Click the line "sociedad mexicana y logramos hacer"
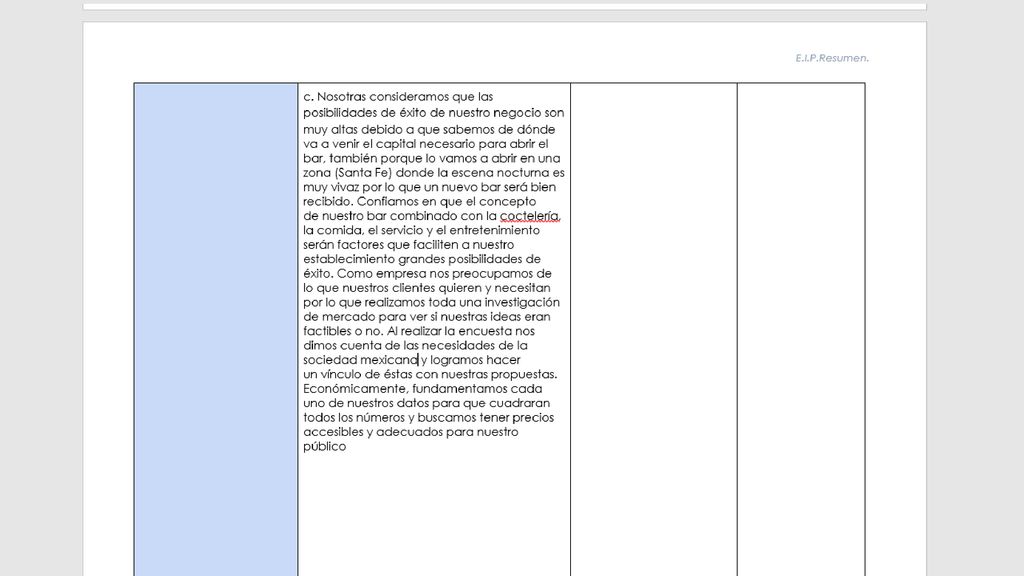The width and height of the screenshot is (1024, 576). coord(411,359)
